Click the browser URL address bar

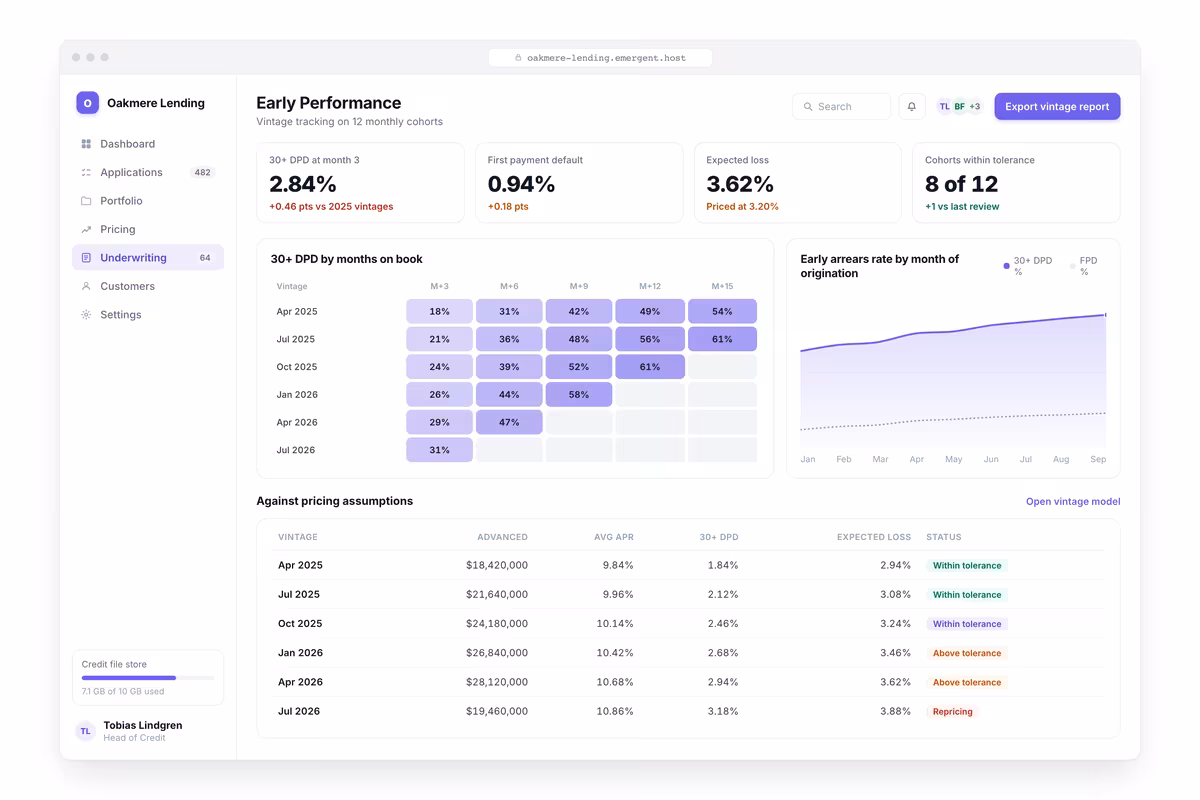600,58
